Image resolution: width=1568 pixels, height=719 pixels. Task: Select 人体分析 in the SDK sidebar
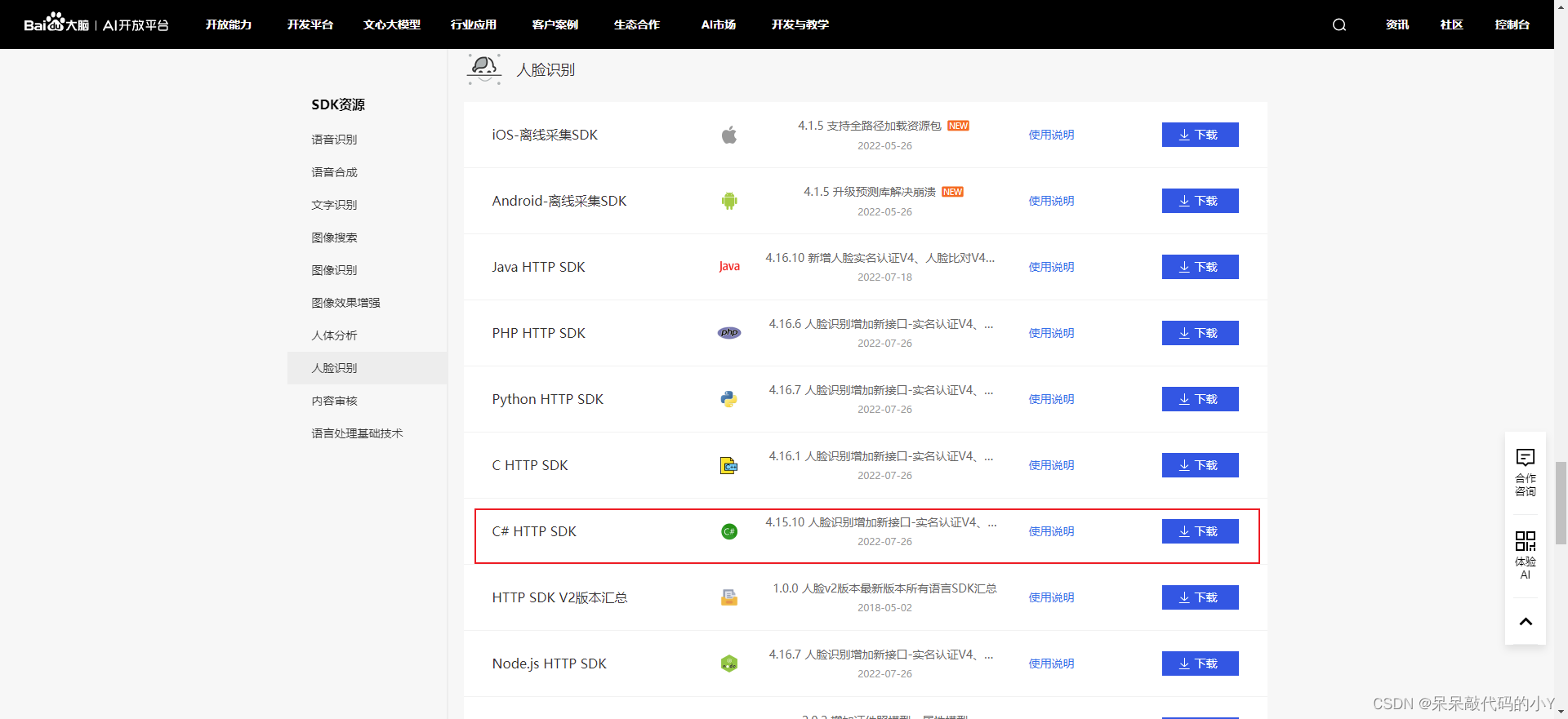coord(334,335)
